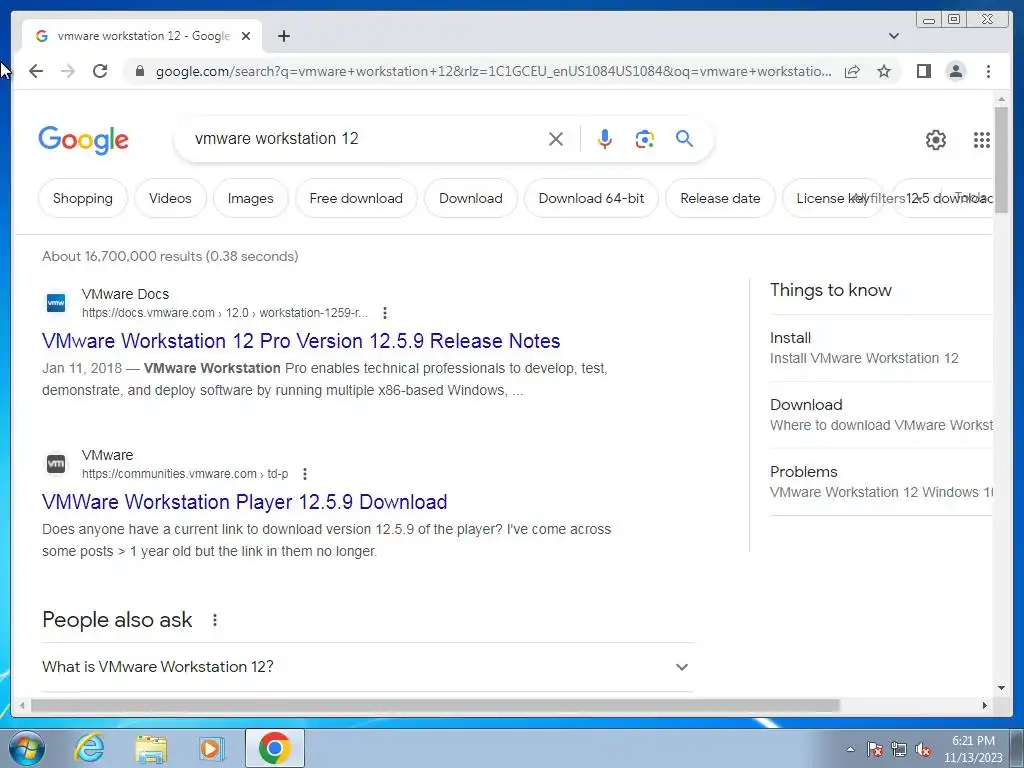Open the People also ask options menu
The height and width of the screenshot is (768, 1024).
pos(215,620)
